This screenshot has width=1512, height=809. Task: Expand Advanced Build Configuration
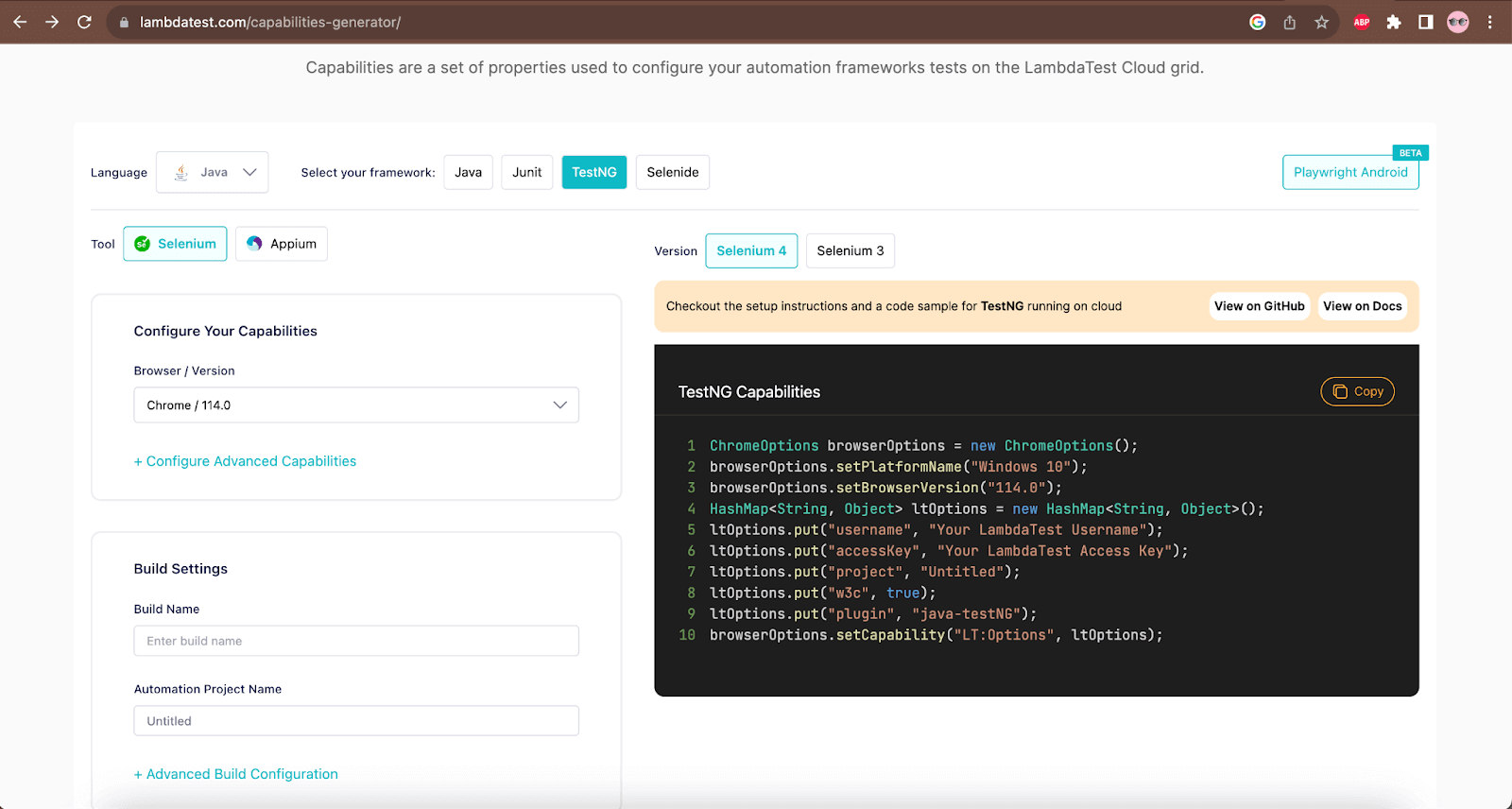click(x=236, y=774)
